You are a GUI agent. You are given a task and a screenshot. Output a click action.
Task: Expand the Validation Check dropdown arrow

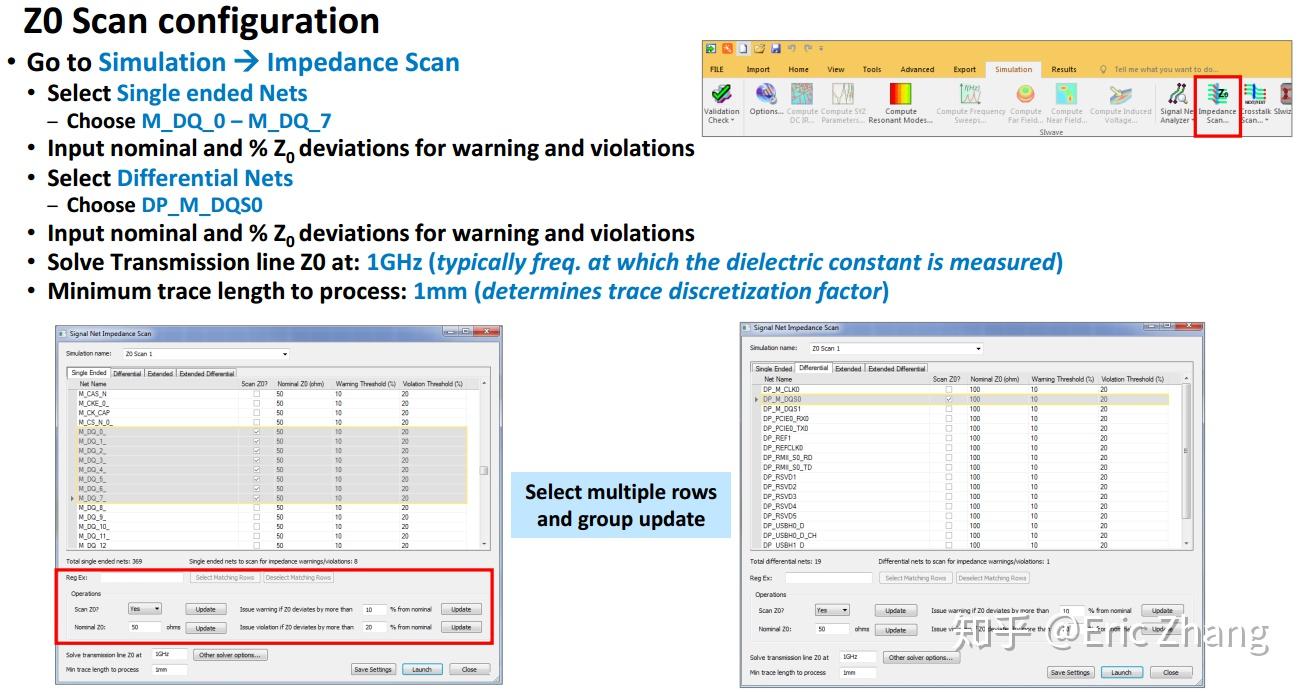tap(733, 121)
